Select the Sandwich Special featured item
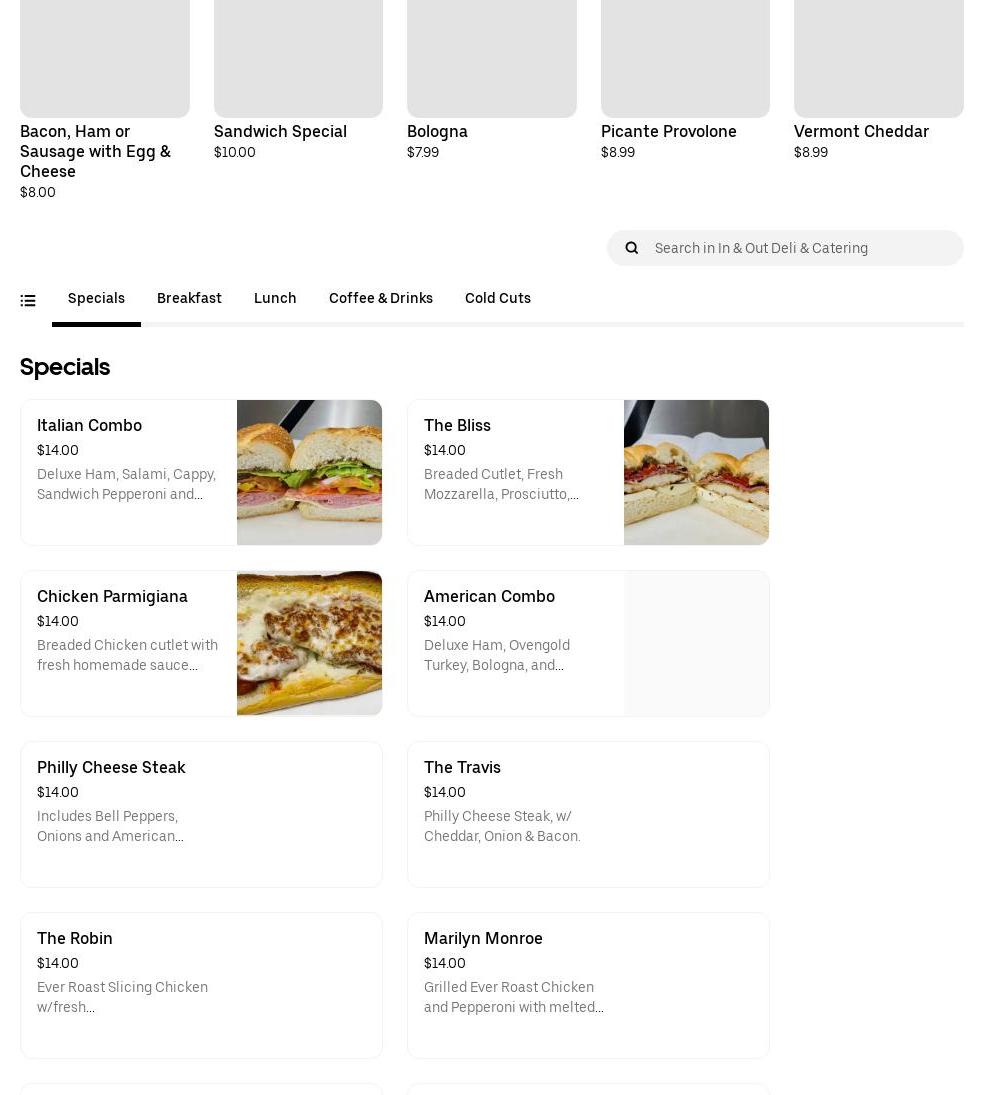This screenshot has height=1095, width=984. pyautogui.click(x=280, y=131)
